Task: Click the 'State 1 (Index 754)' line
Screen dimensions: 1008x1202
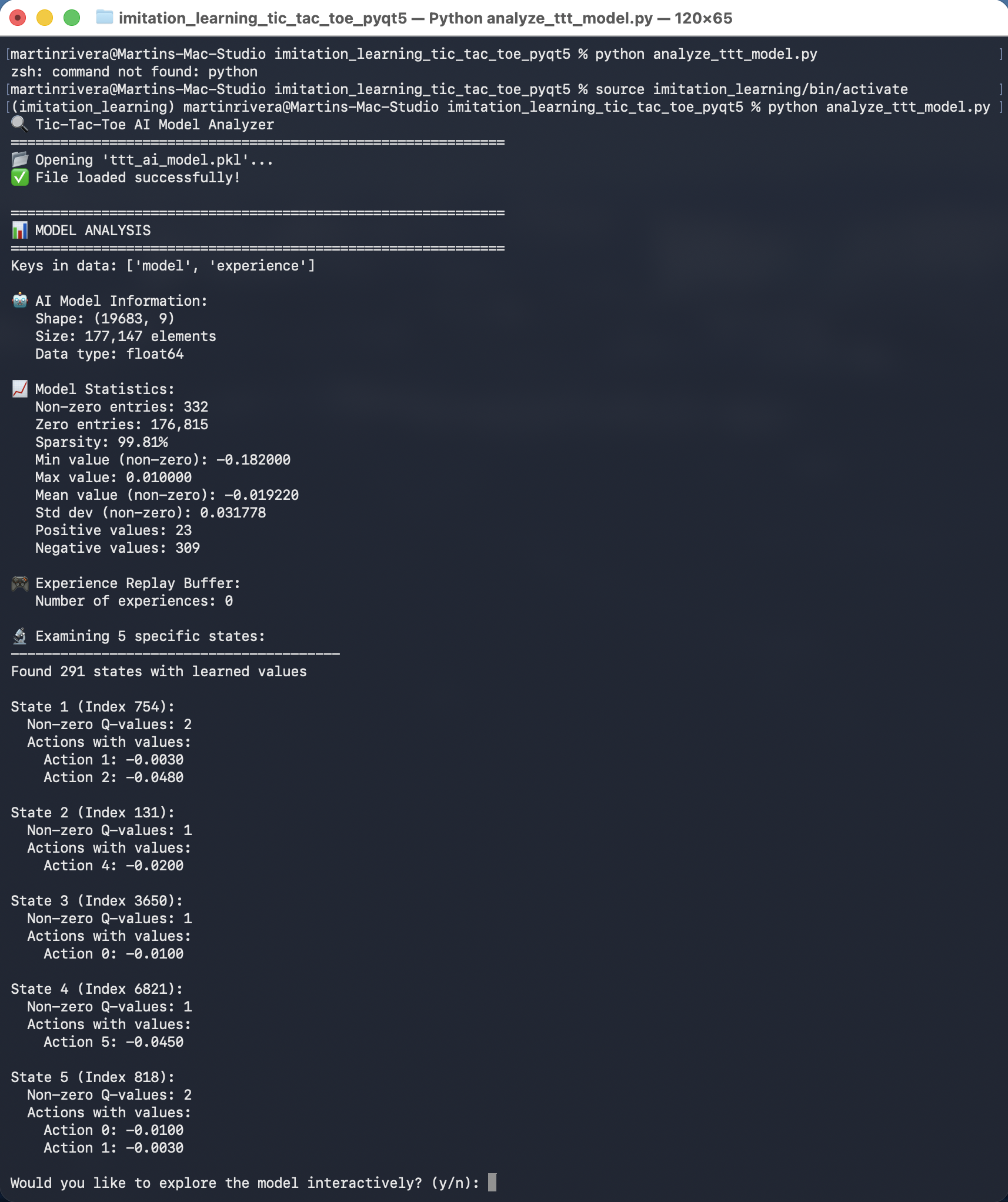Action: click(x=92, y=706)
